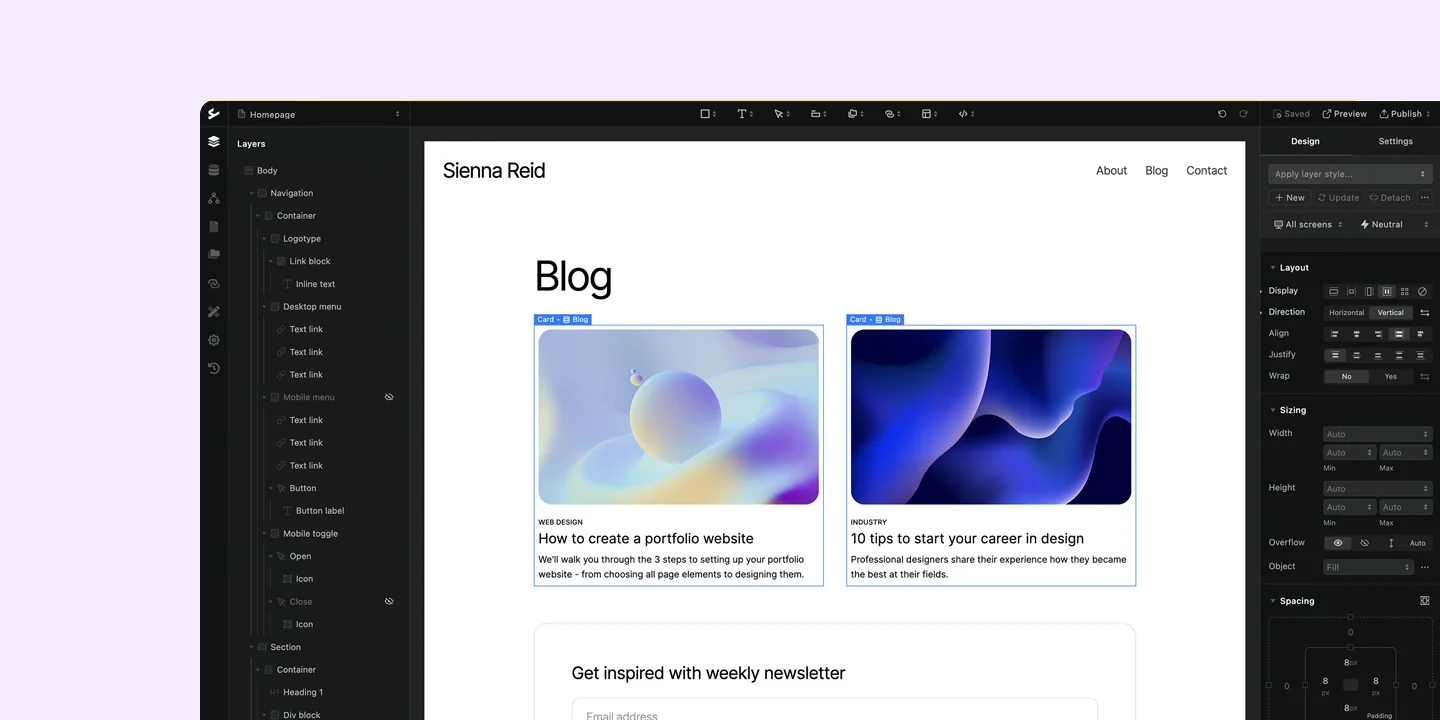Click the New layer style button
Viewport: 1440px width, 720px height.
point(1289,198)
